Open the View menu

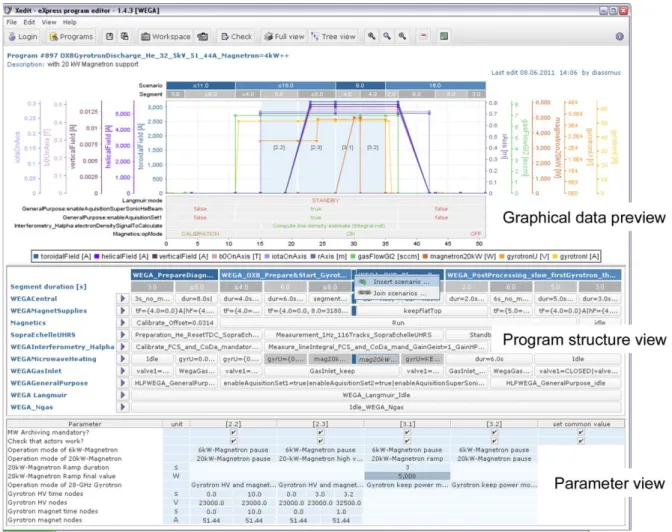(x=49, y=22)
